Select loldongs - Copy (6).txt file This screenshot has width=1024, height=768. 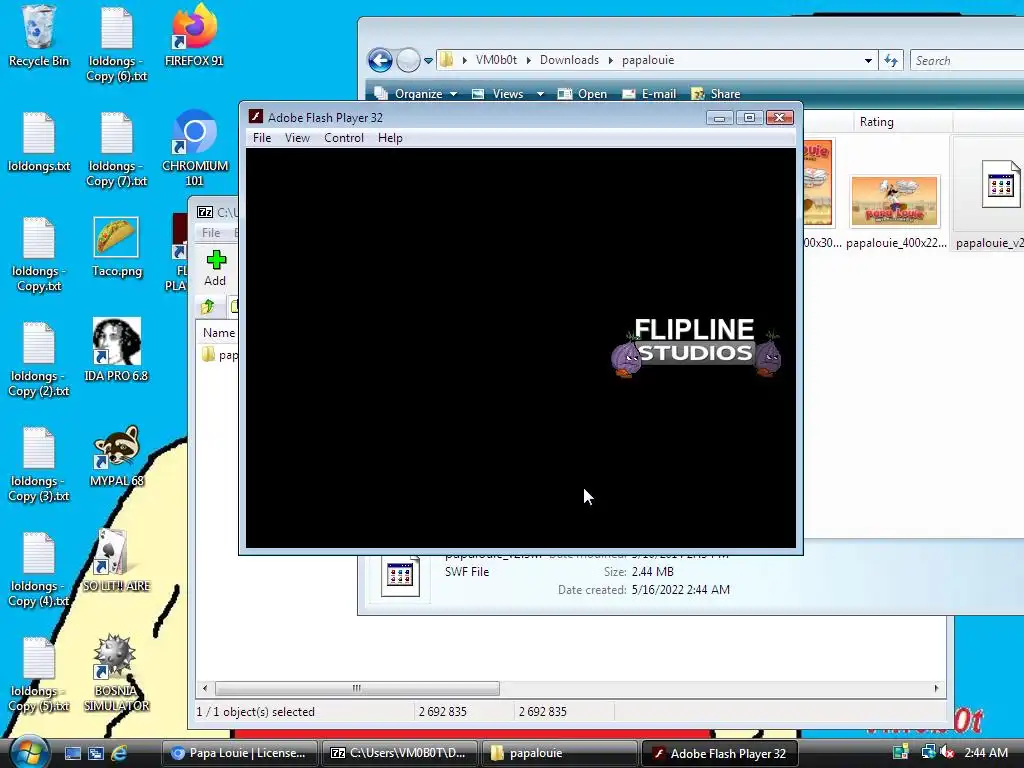(x=116, y=44)
